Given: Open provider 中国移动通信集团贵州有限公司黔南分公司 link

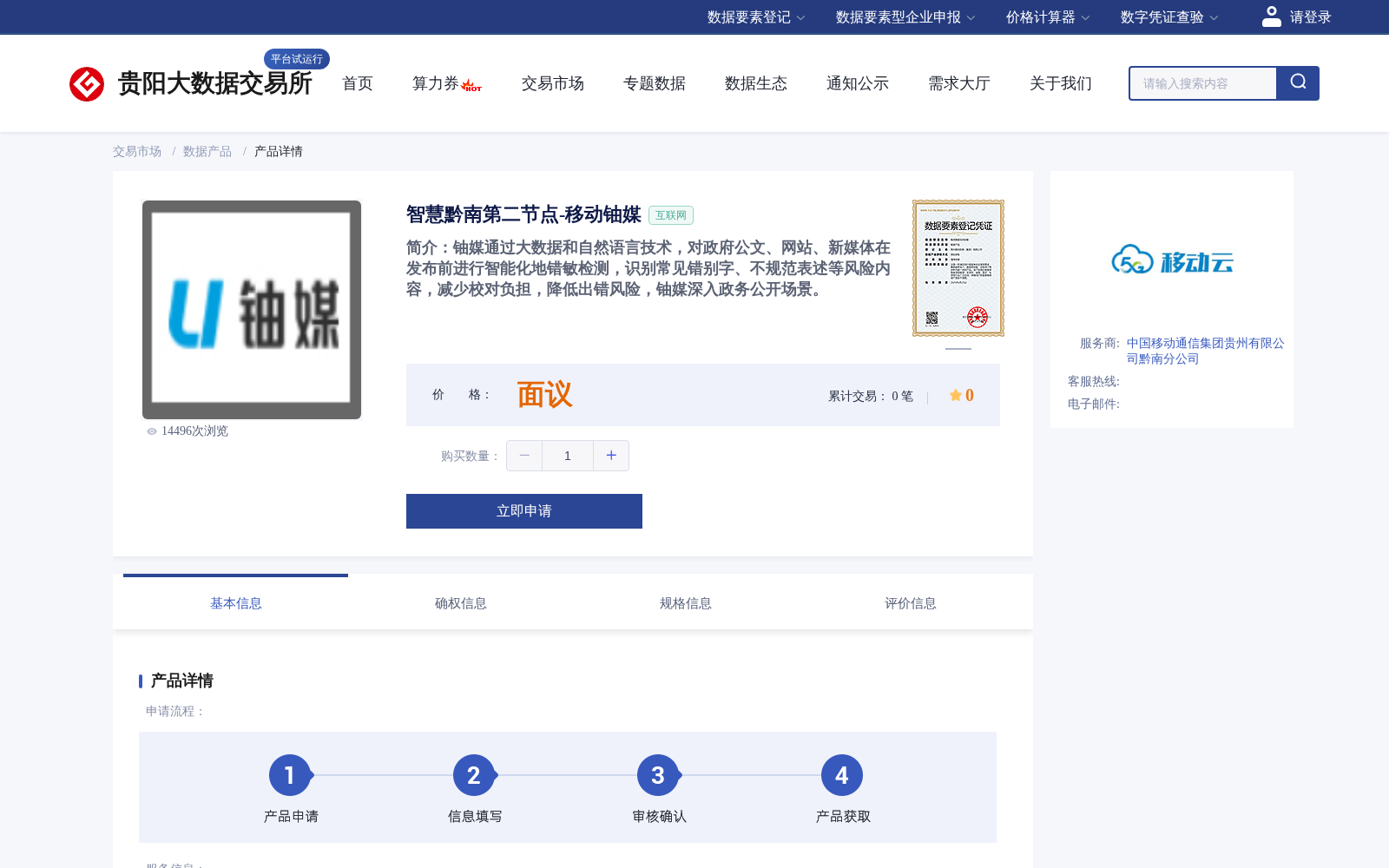Looking at the screenshot, I should tap(1205, 351).
